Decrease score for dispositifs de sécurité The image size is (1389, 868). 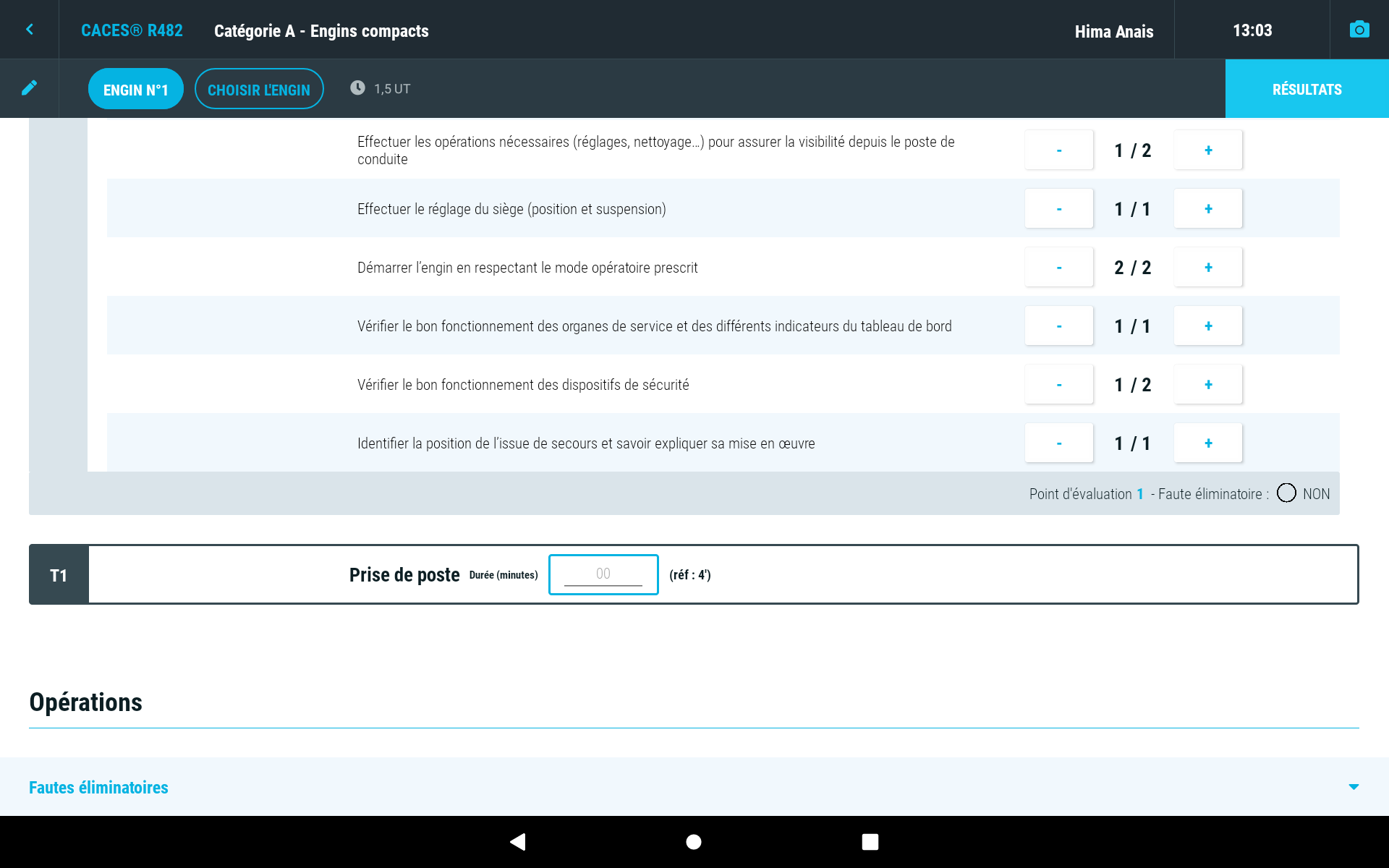(x=1059, y=384)
